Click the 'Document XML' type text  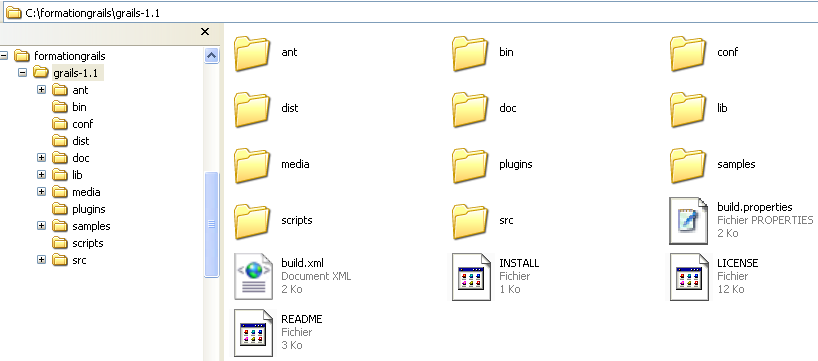pos(316,276)
